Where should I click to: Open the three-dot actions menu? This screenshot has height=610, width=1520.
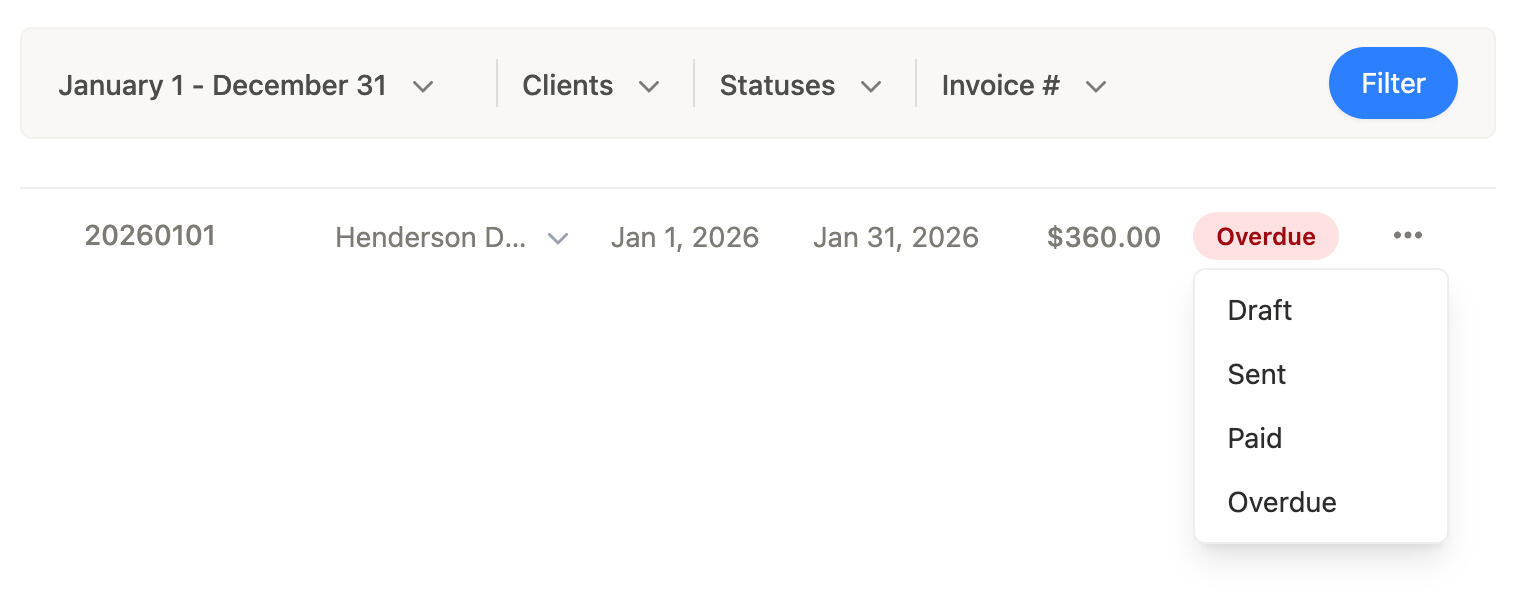point(1407,236)
